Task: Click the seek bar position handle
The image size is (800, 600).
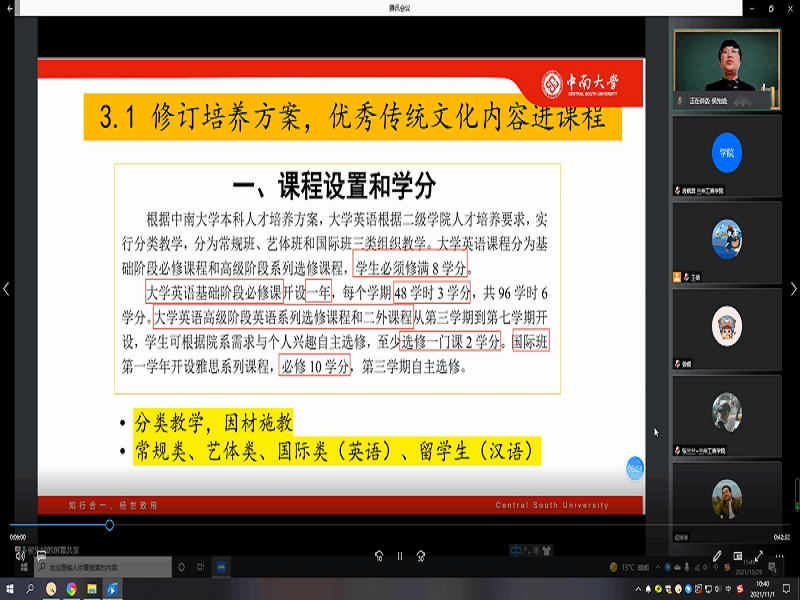Action: pyautogui.click(x=109, y=525)
